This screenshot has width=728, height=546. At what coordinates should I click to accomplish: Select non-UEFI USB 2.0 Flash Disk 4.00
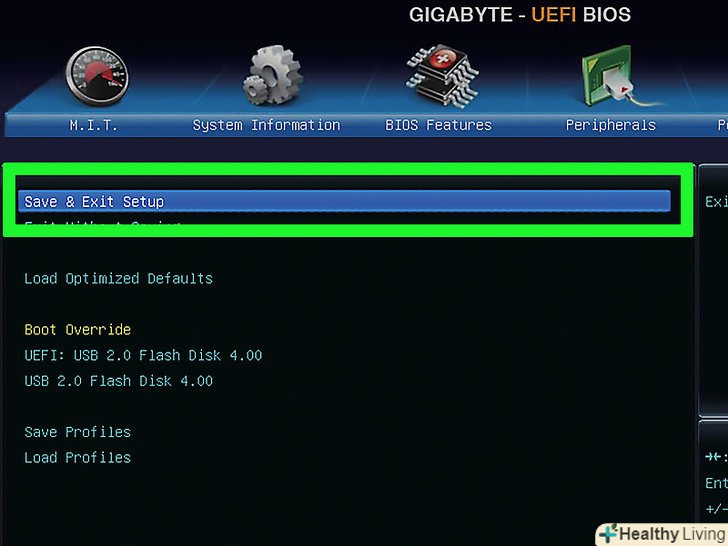click(x=118, y=381)
